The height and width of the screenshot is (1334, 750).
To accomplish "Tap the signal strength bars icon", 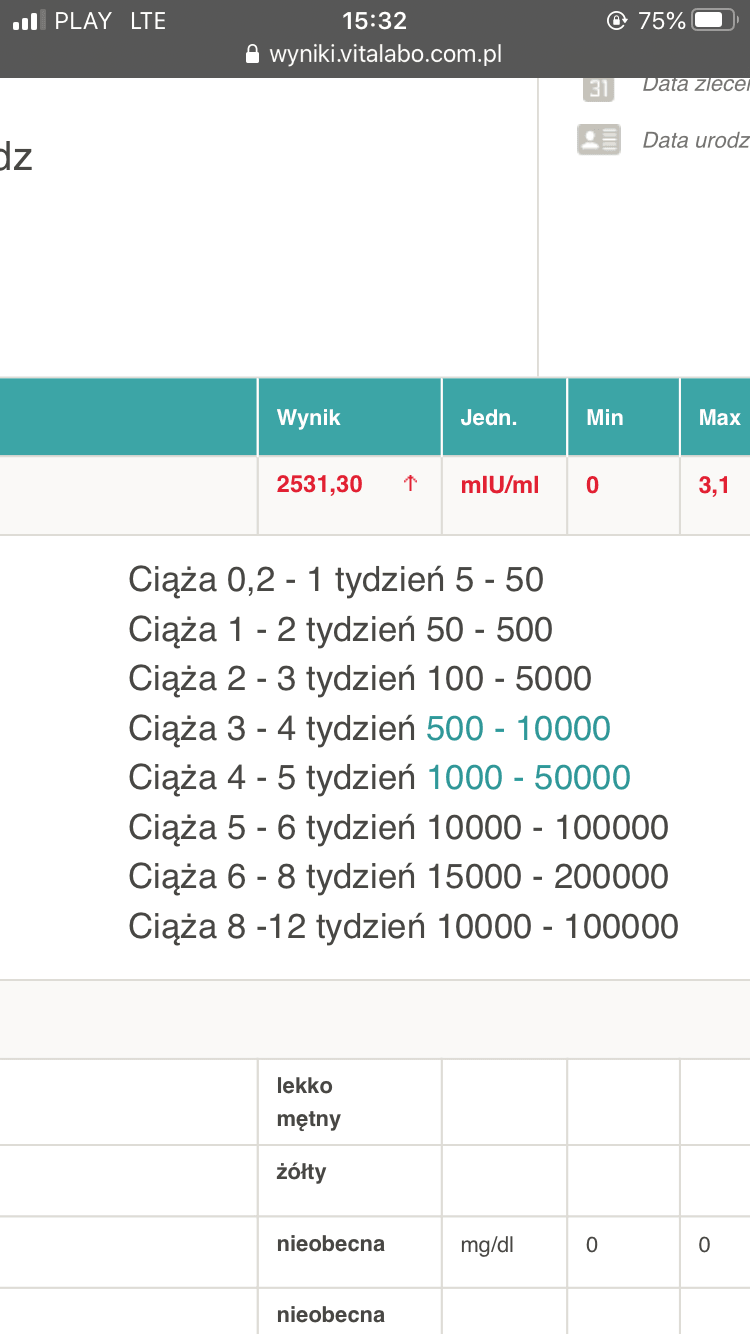I will [x=27, y=21].
